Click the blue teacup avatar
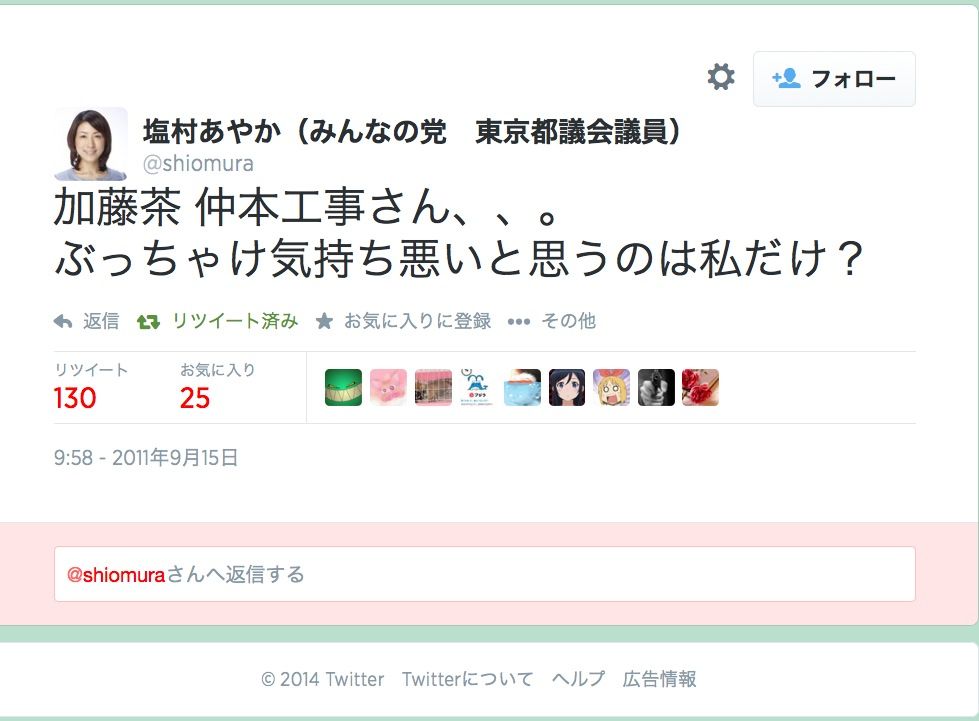Image resolution: width=979 pixels, height=721 pixels. click(x=523, y=387)
